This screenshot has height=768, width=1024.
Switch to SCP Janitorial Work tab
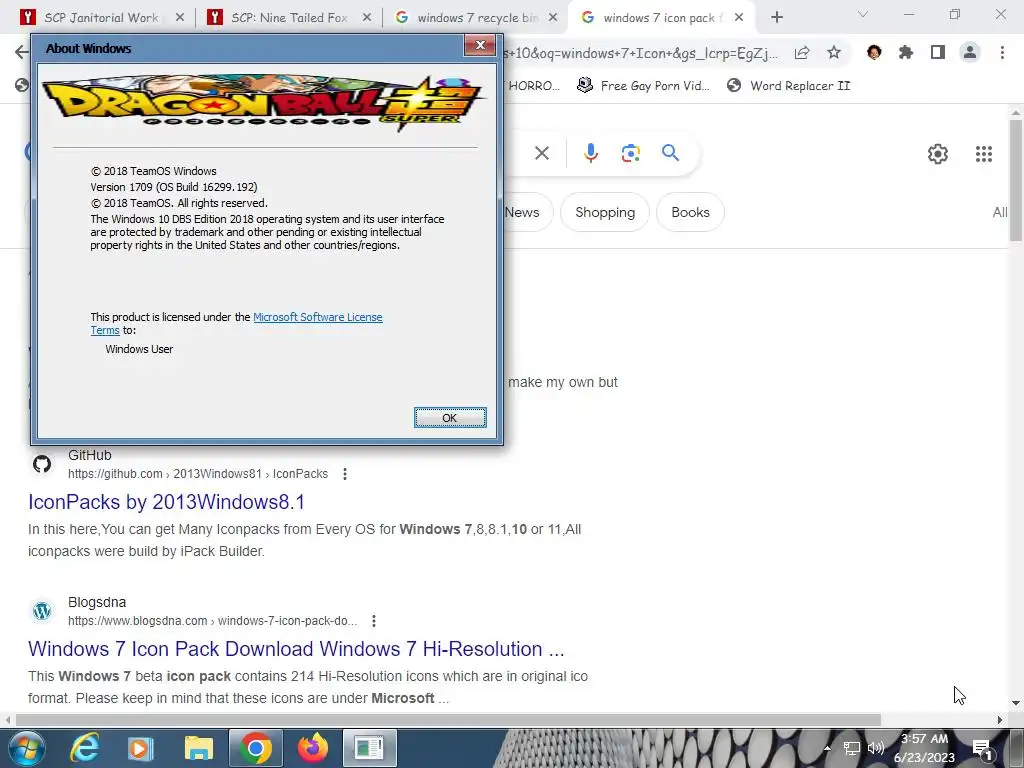[101, 18]
